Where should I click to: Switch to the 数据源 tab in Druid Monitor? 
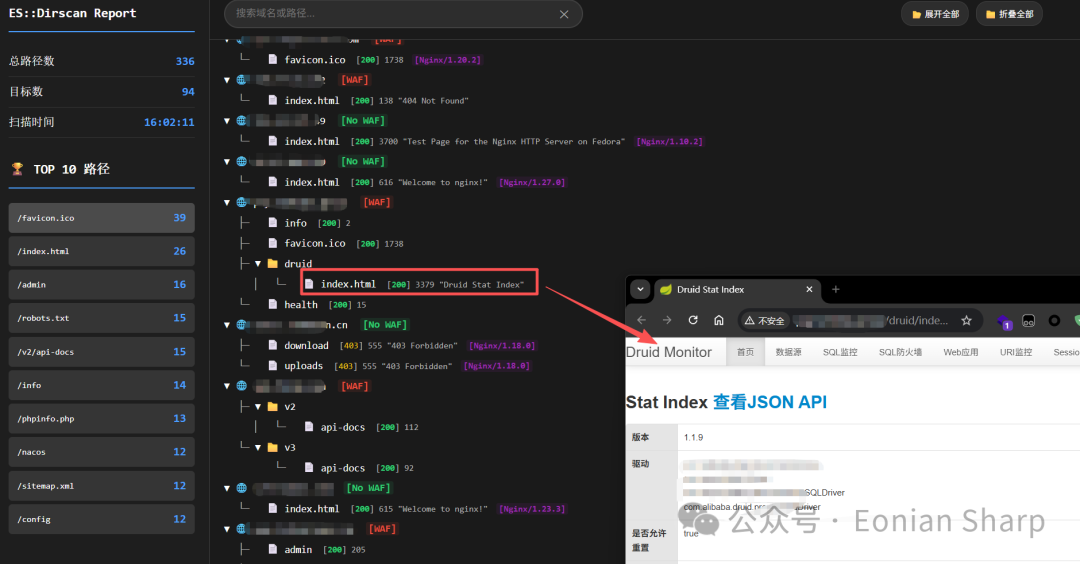tap(788, 352)
